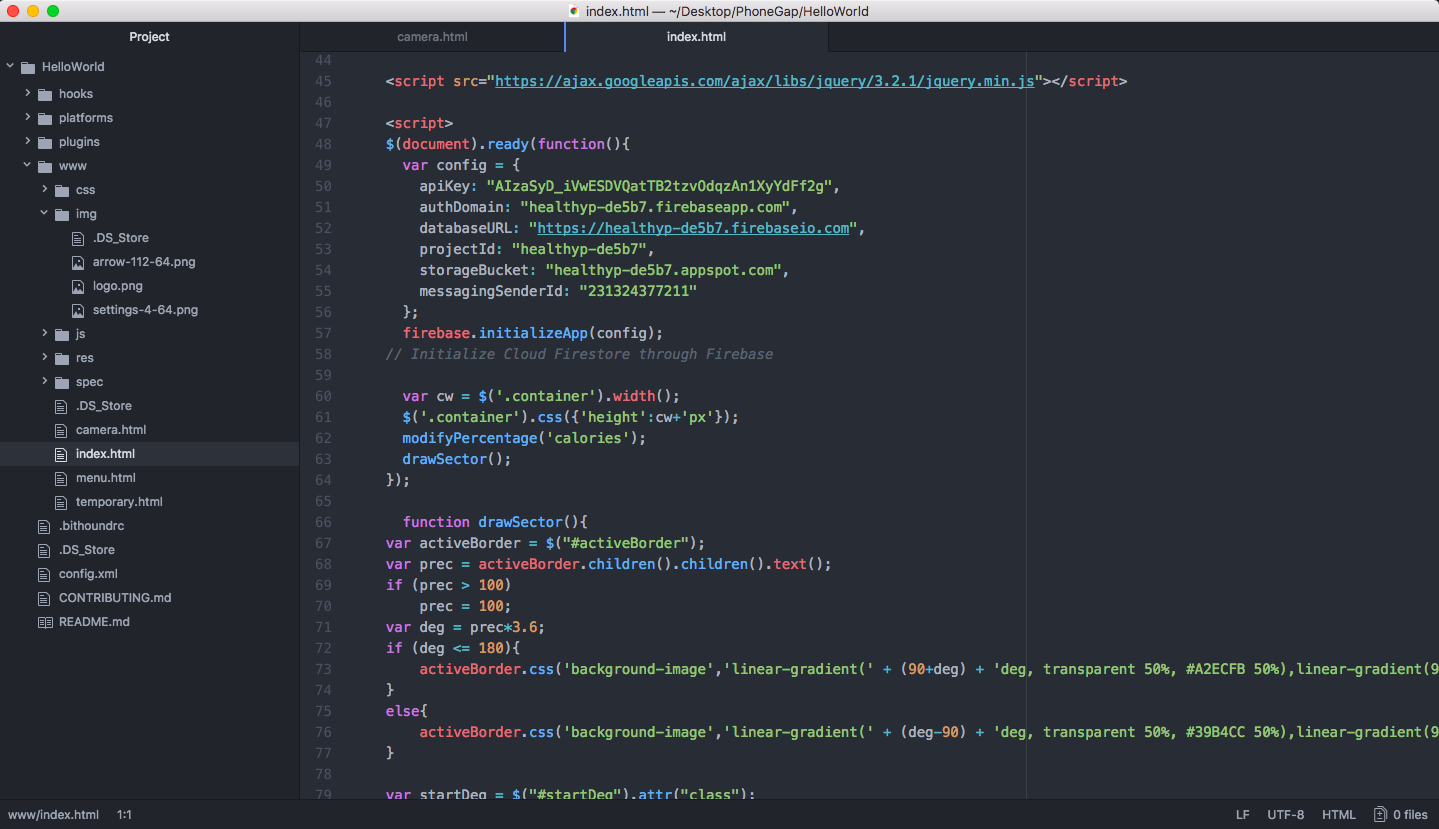Expand the platforms folder chevron
This screenshot has height=829, width=1439.
click(28, 117)
